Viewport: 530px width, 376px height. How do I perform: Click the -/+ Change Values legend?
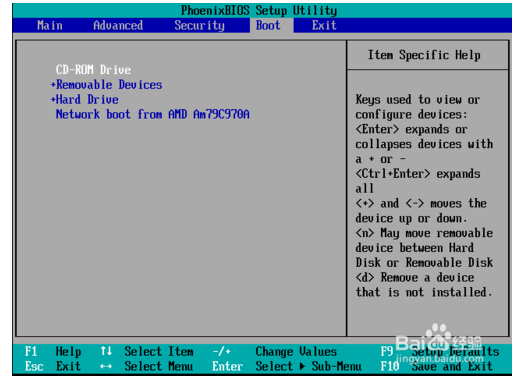click(x=274, y=352)
